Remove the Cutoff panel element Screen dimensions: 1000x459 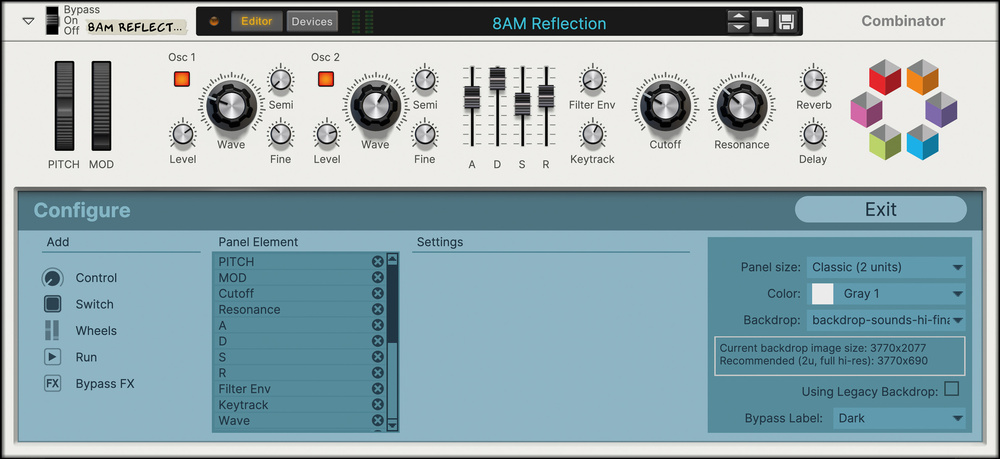[x=377, y=294]
